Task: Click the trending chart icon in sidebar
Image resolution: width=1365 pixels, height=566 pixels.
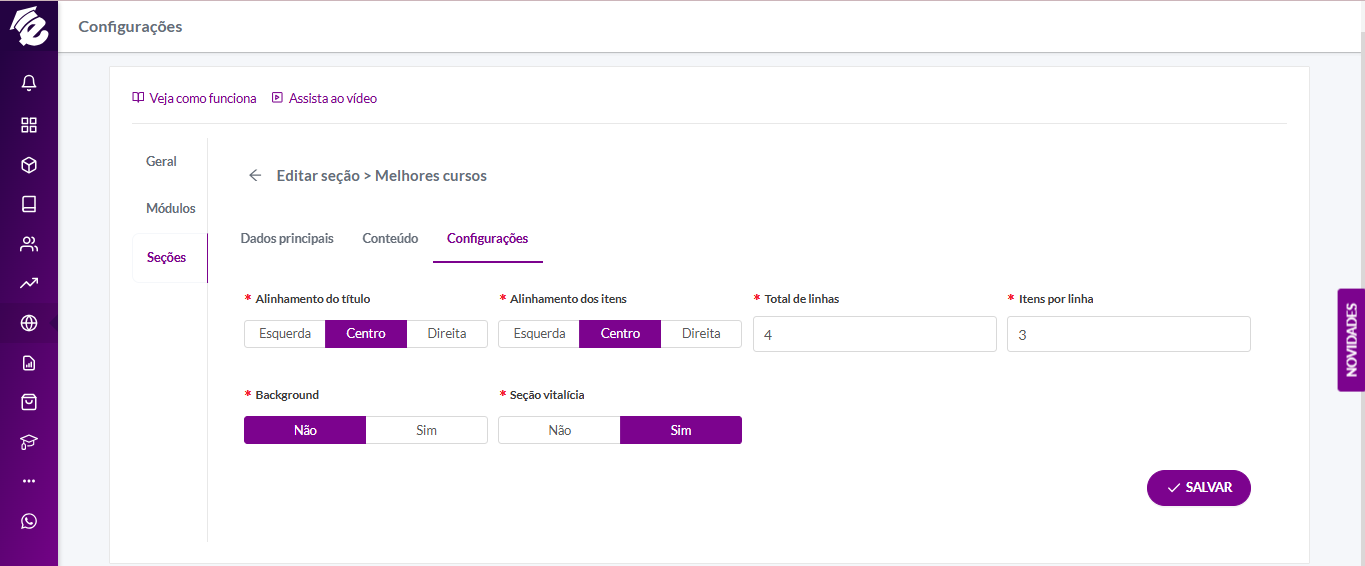Action: (x=29, y=283)
